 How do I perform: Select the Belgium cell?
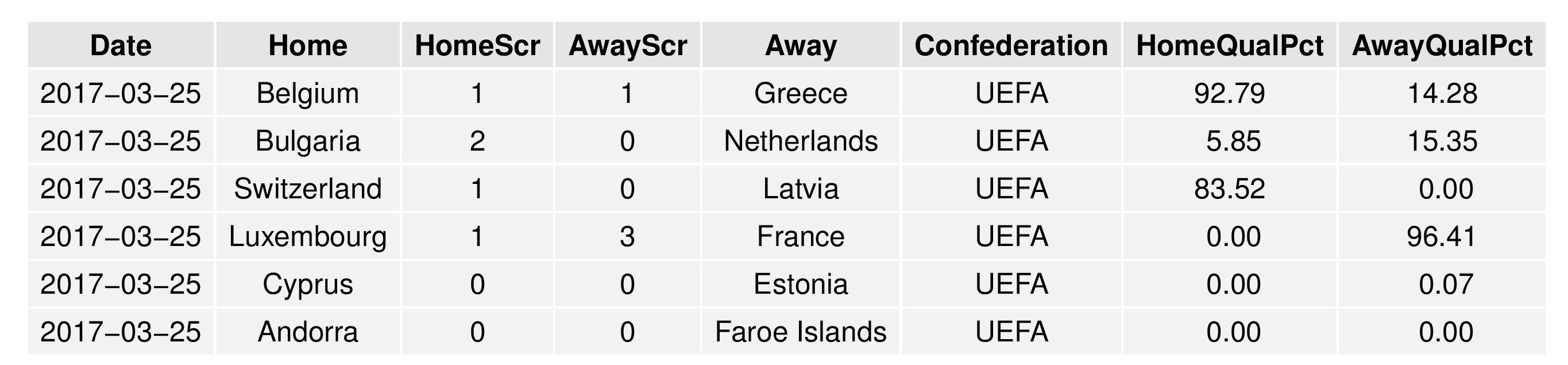click(x=307, y=93)
